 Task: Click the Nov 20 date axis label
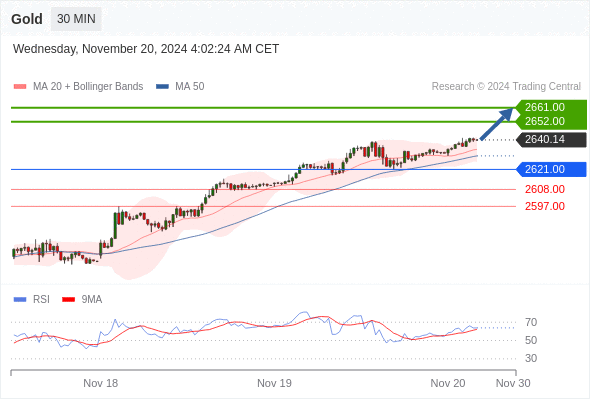click(x=448, y=383)
